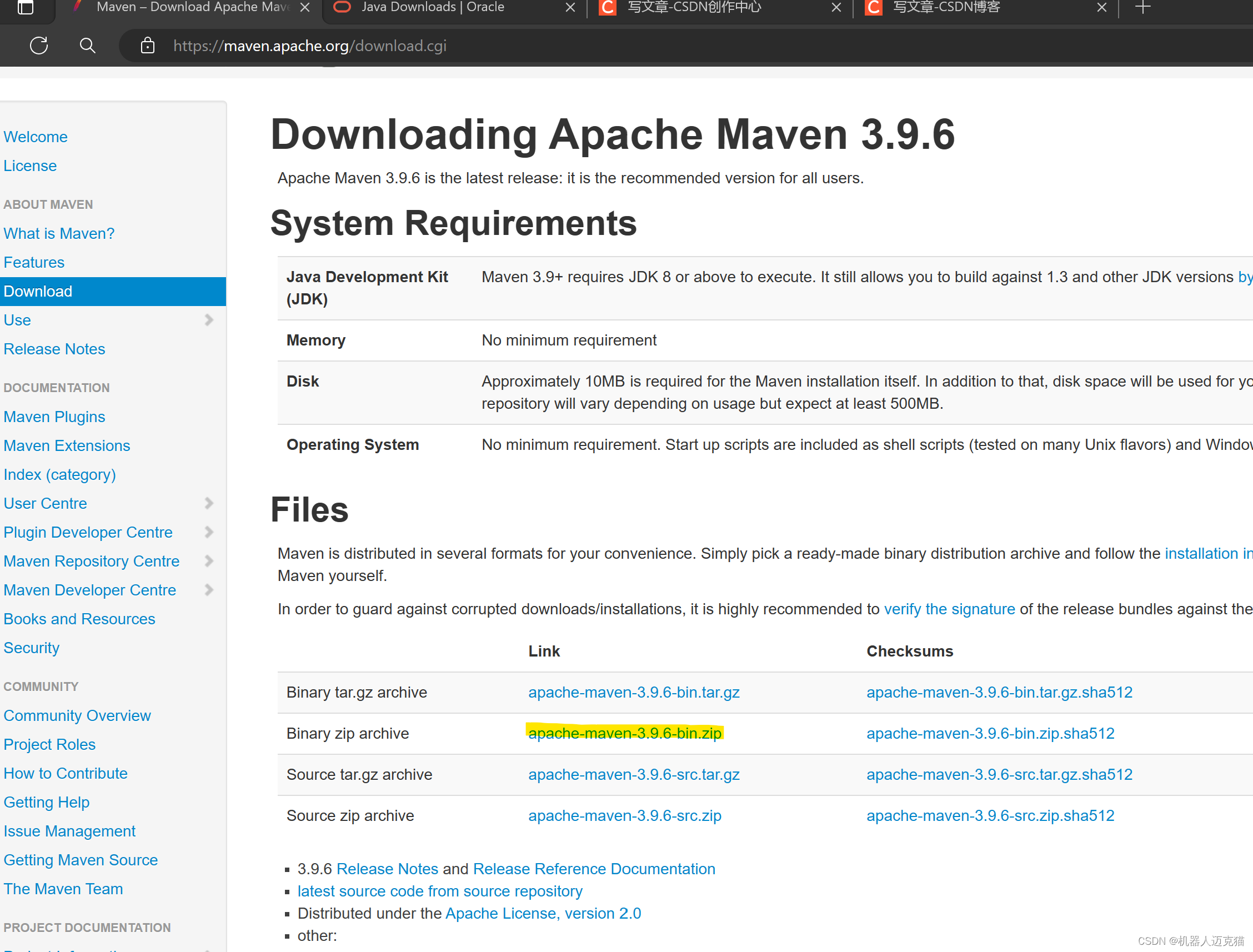The height and width of the screenshot is (952, 1253).
Task: Download apache-maven-3.9.6-src.zip
Action: (624, 816)
